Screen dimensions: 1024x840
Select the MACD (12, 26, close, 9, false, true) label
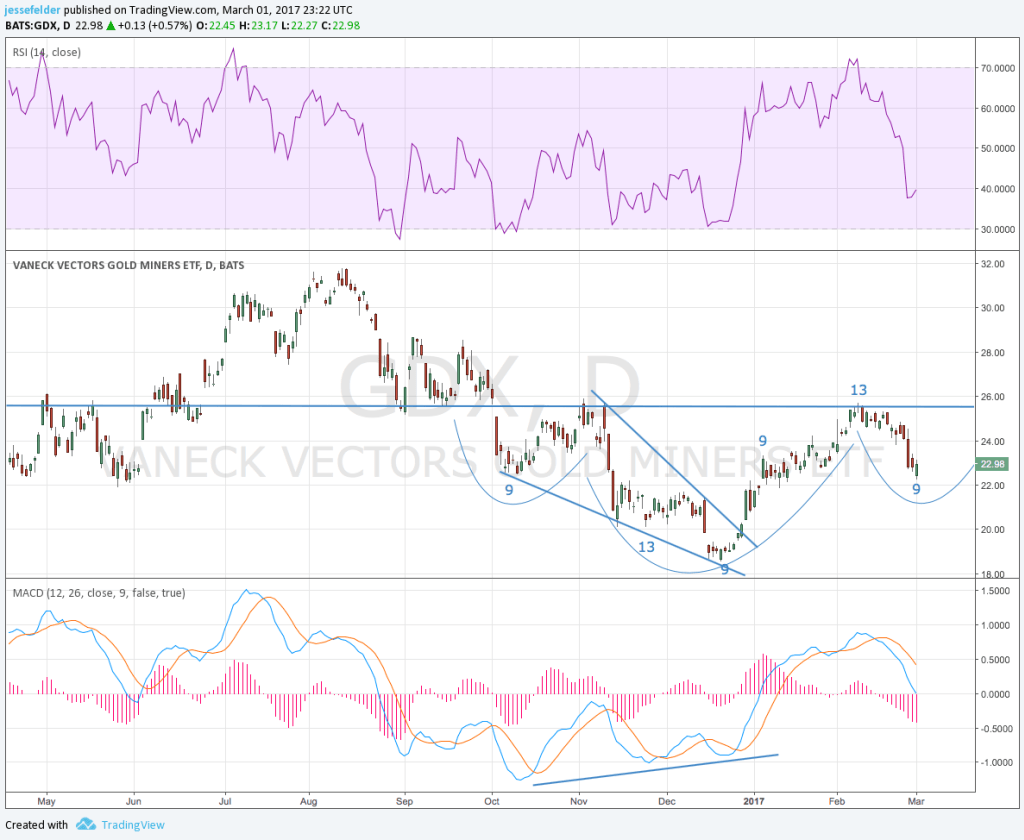click(99, 593)
